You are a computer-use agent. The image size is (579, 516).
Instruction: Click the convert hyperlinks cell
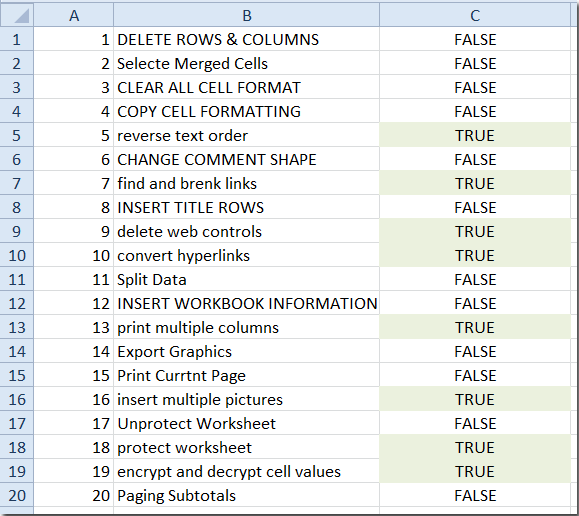pyautogui.click(x=246, y=255)
